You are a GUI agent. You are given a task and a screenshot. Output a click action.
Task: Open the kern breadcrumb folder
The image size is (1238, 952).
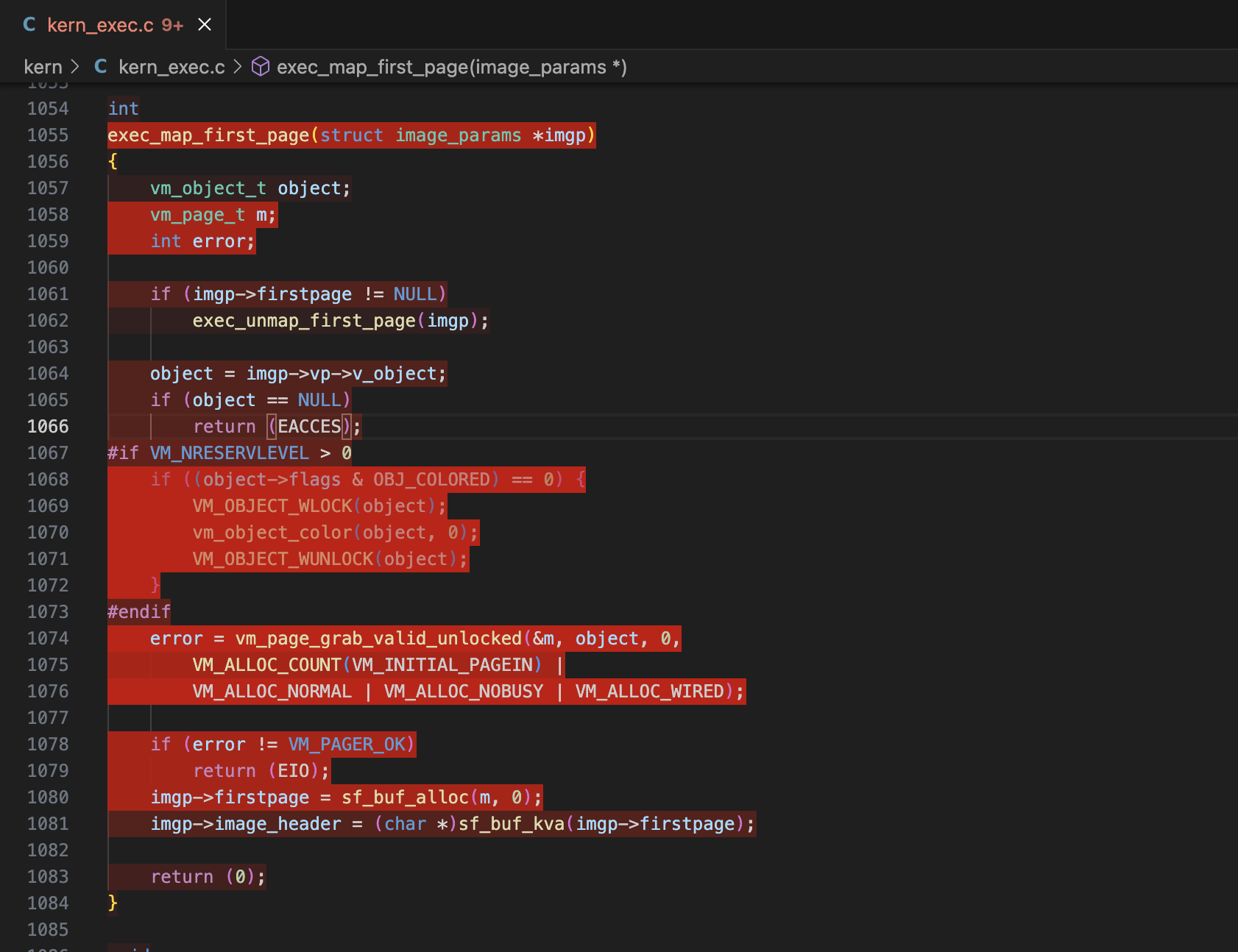pyautogui.click(x=43, y=67)
